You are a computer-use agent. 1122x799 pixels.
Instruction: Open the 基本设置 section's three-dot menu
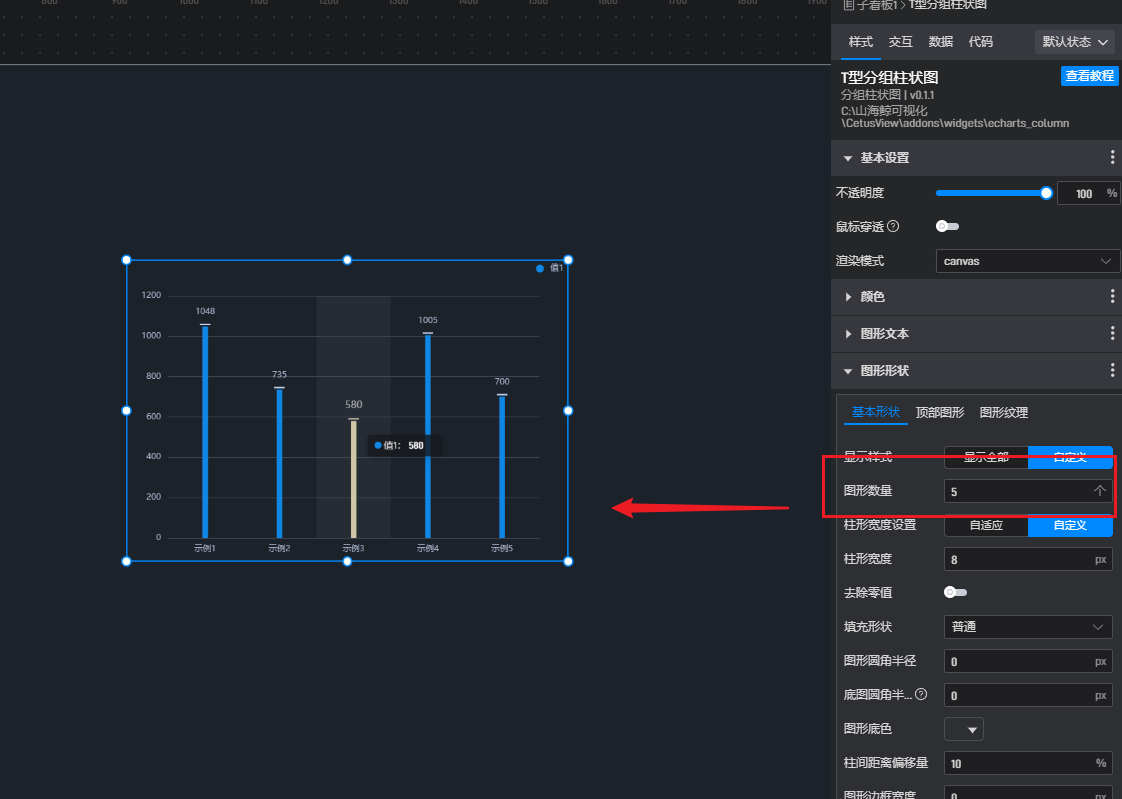[x=1112, y=158]
